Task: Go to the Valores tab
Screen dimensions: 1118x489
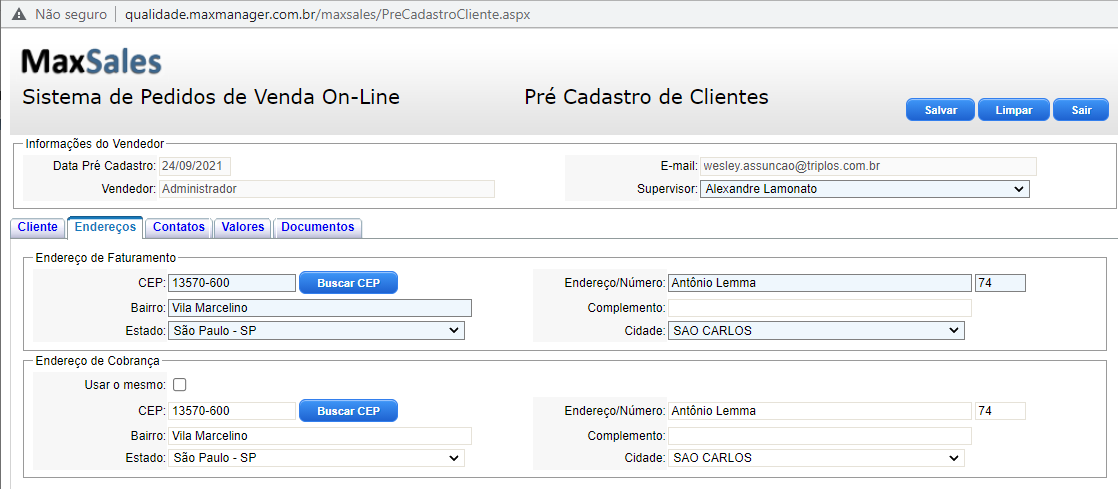Action: point(243,227)
